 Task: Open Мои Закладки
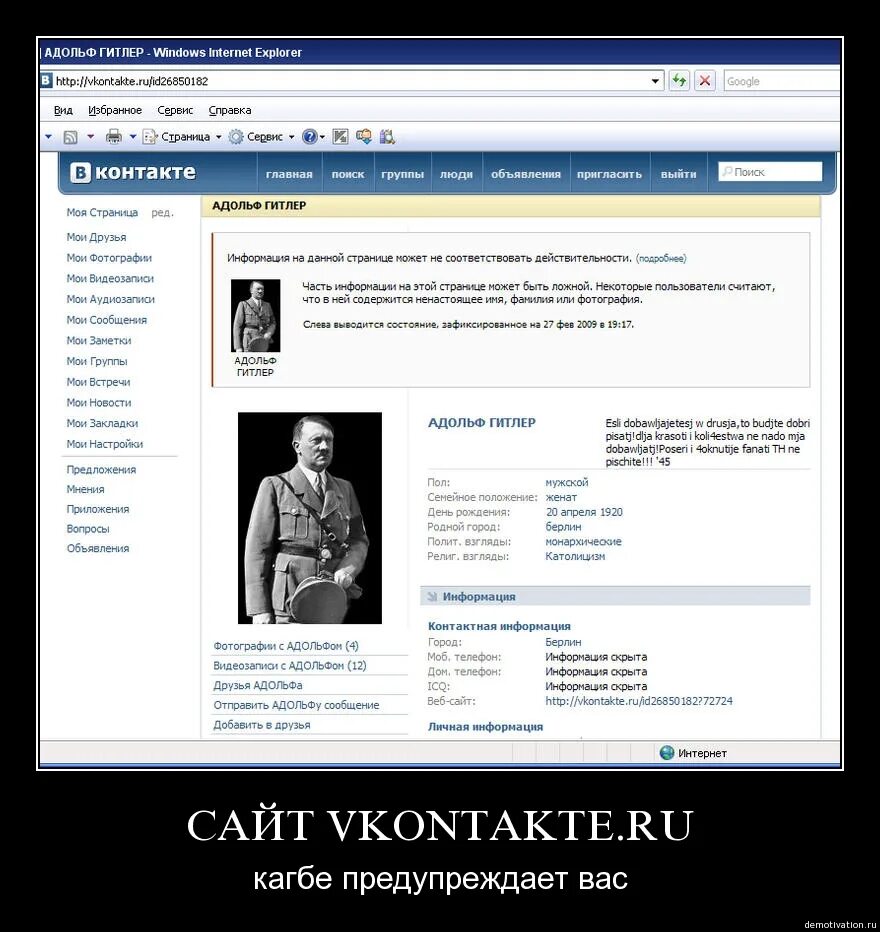(102, 423)
